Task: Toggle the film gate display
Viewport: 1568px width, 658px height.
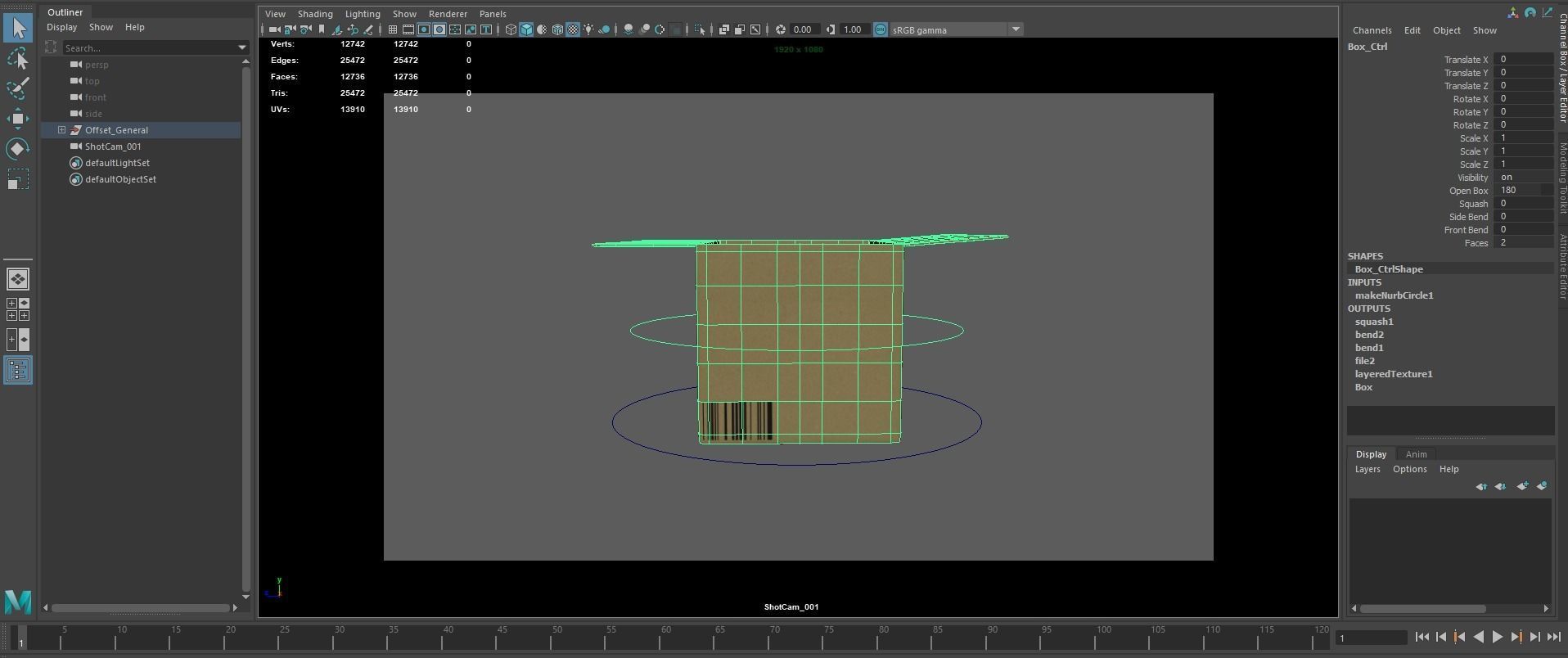Action: point(408,29)
